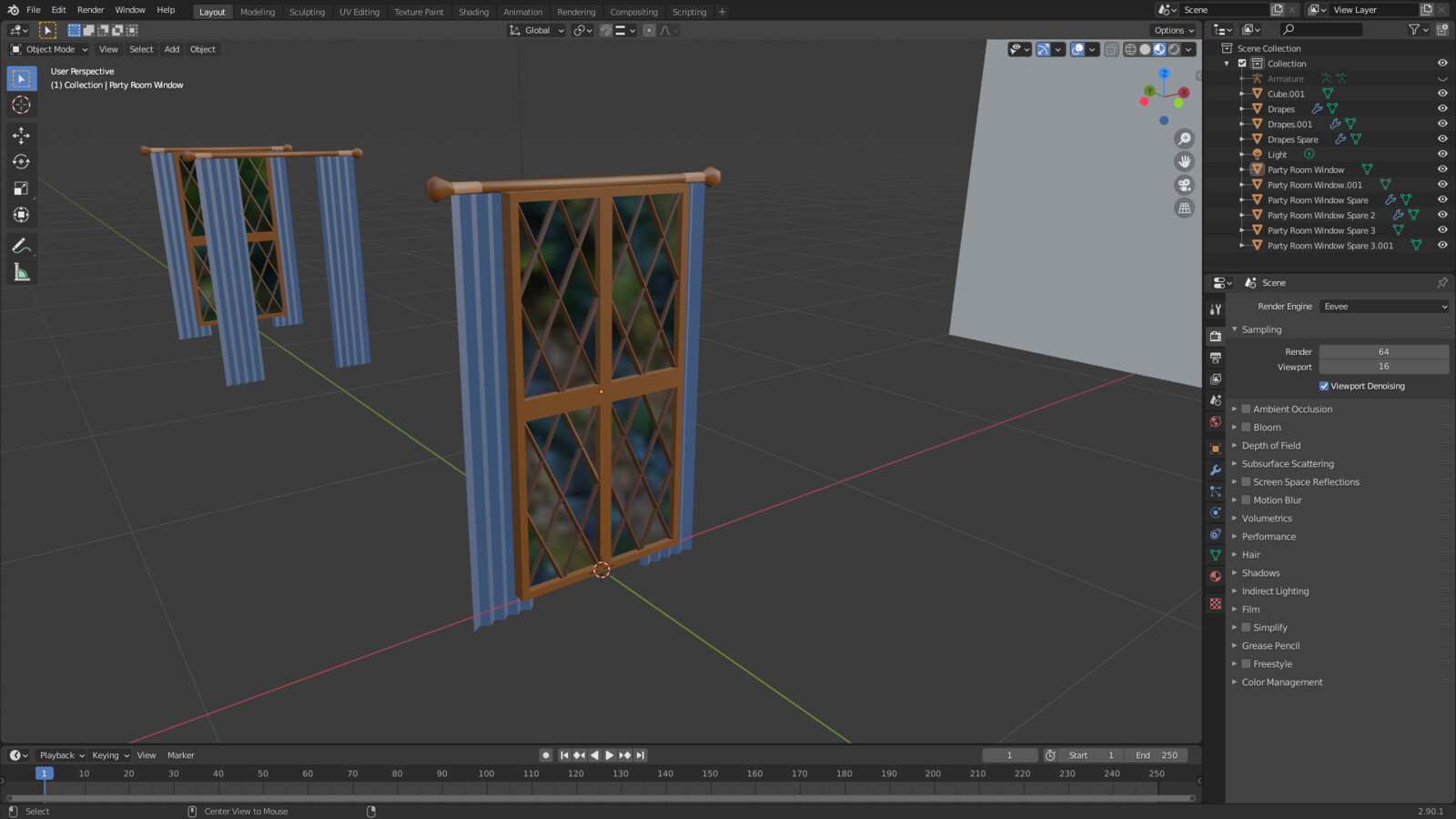Switch to the Modeling workspace tab
Screen dimensions: 1456x819
coord(258,12)
